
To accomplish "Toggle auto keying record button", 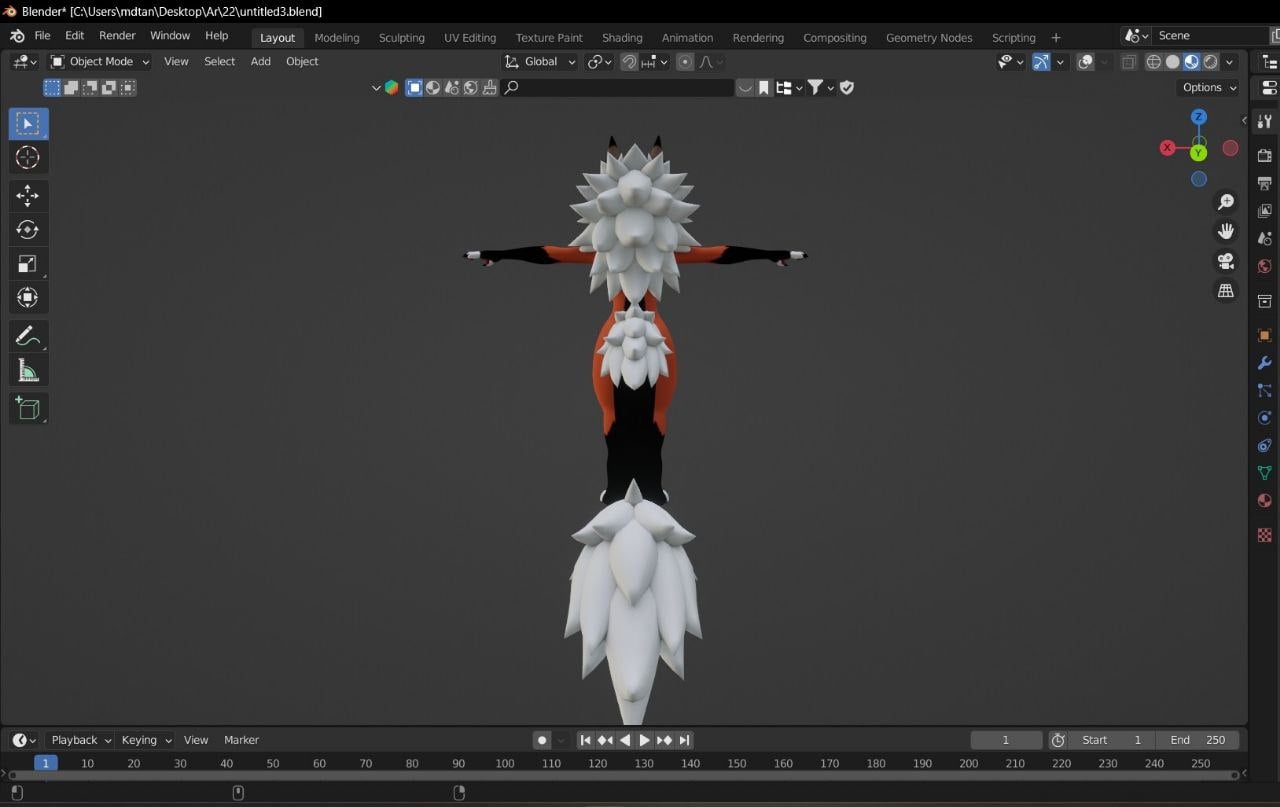I will (x=542, y=740).
